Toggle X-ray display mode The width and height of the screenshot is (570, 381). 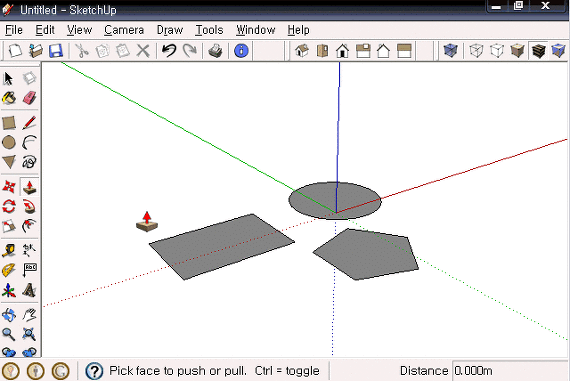450,51
